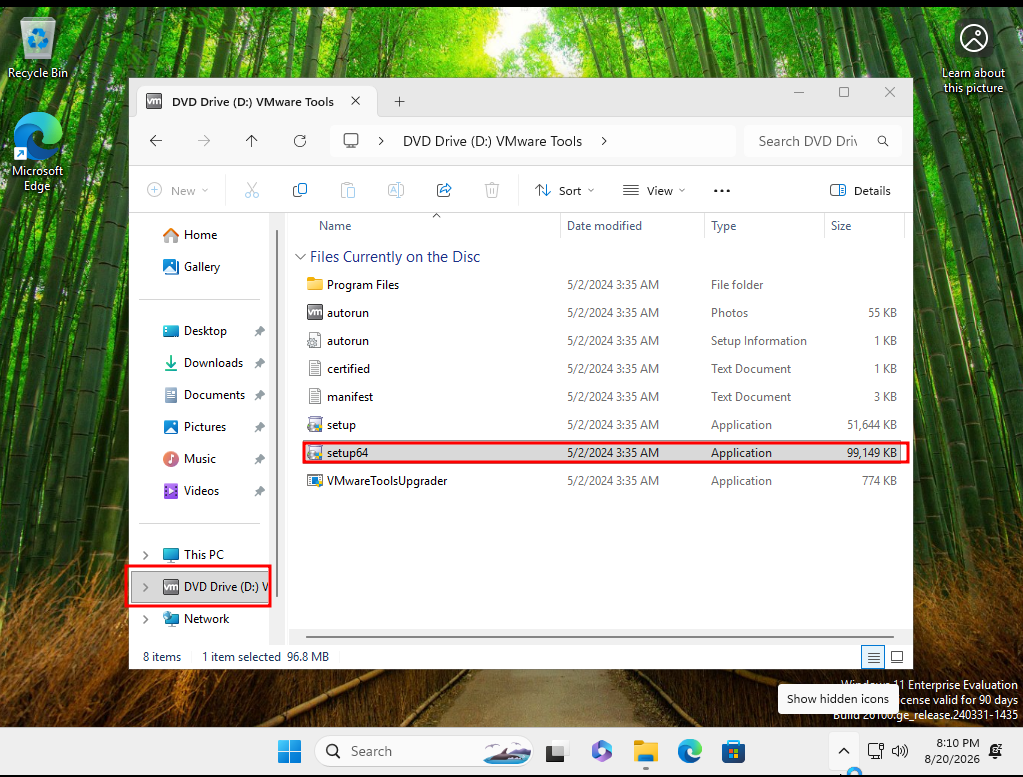Expand This PC in navigation pane

click(x=145, y=555)
